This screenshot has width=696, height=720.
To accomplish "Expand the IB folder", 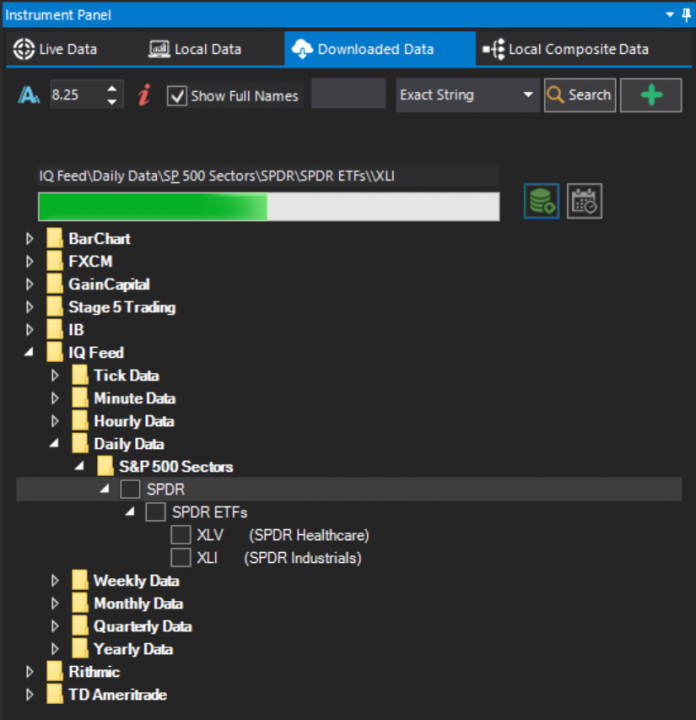I will (x=30, y=330).
